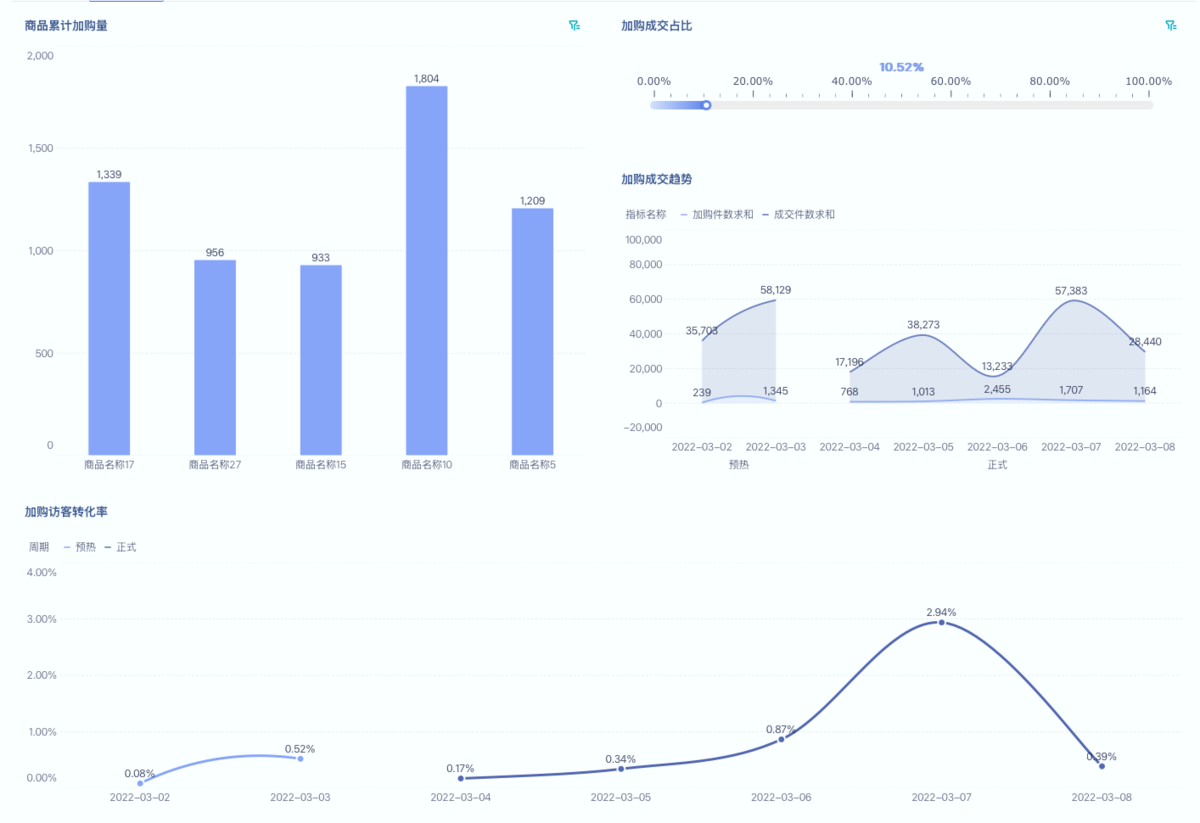Click the 0.08% point on 2022-03-02
Screen dimensions: 1200x823
point(140,783)
